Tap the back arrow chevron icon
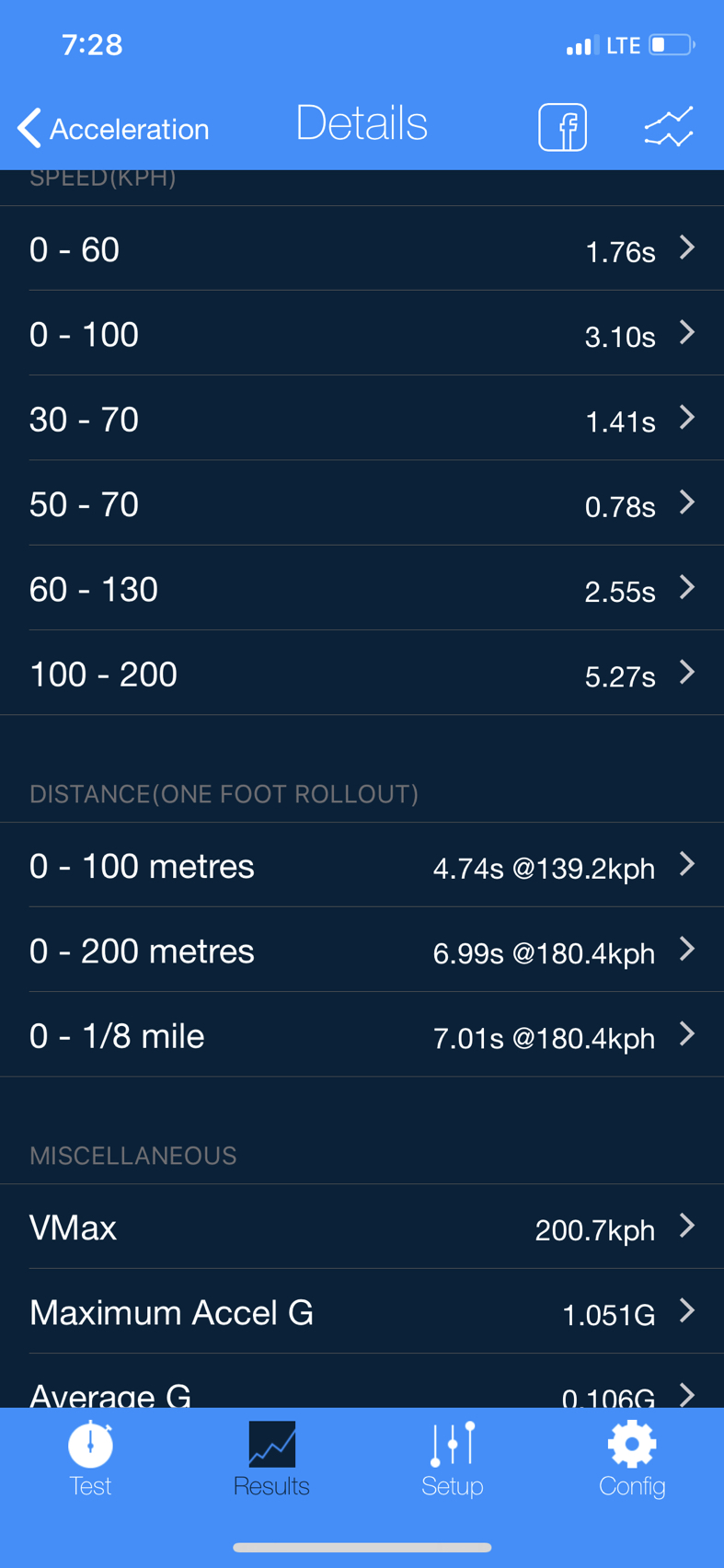Image resolution: width=724 pixels, height=1568 pixels. click(29, 128)
